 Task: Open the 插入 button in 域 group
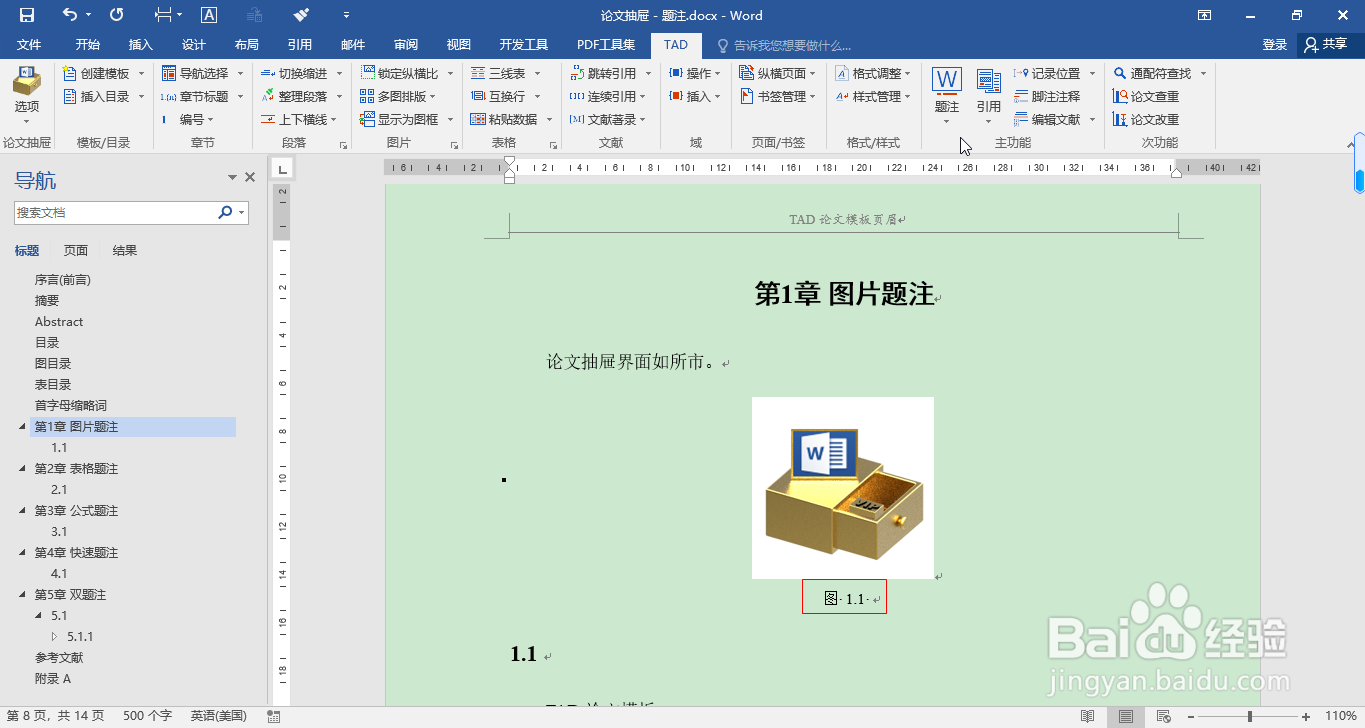pyautogui.click(x=695, y=97)
